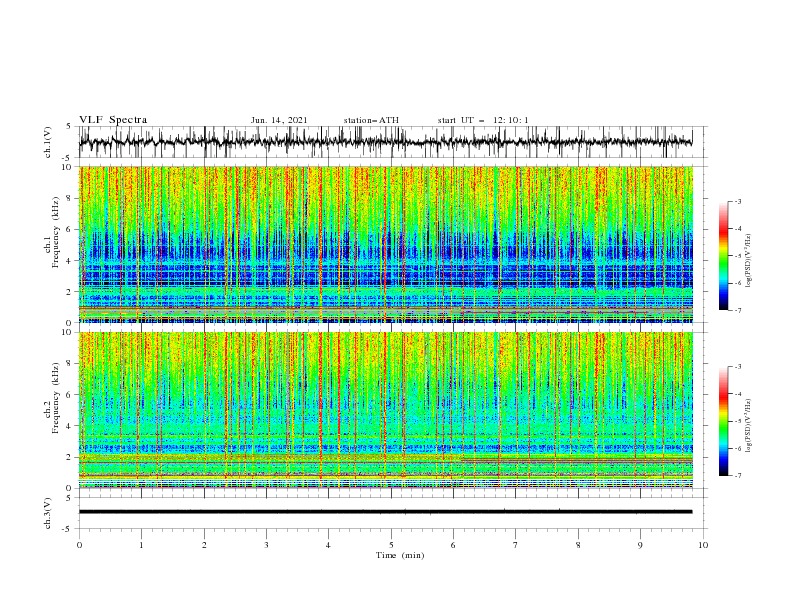This screenshot has height=612, width=792.
Task: Click the ch.3 flat black voltage trace
Action: point(385,512)
